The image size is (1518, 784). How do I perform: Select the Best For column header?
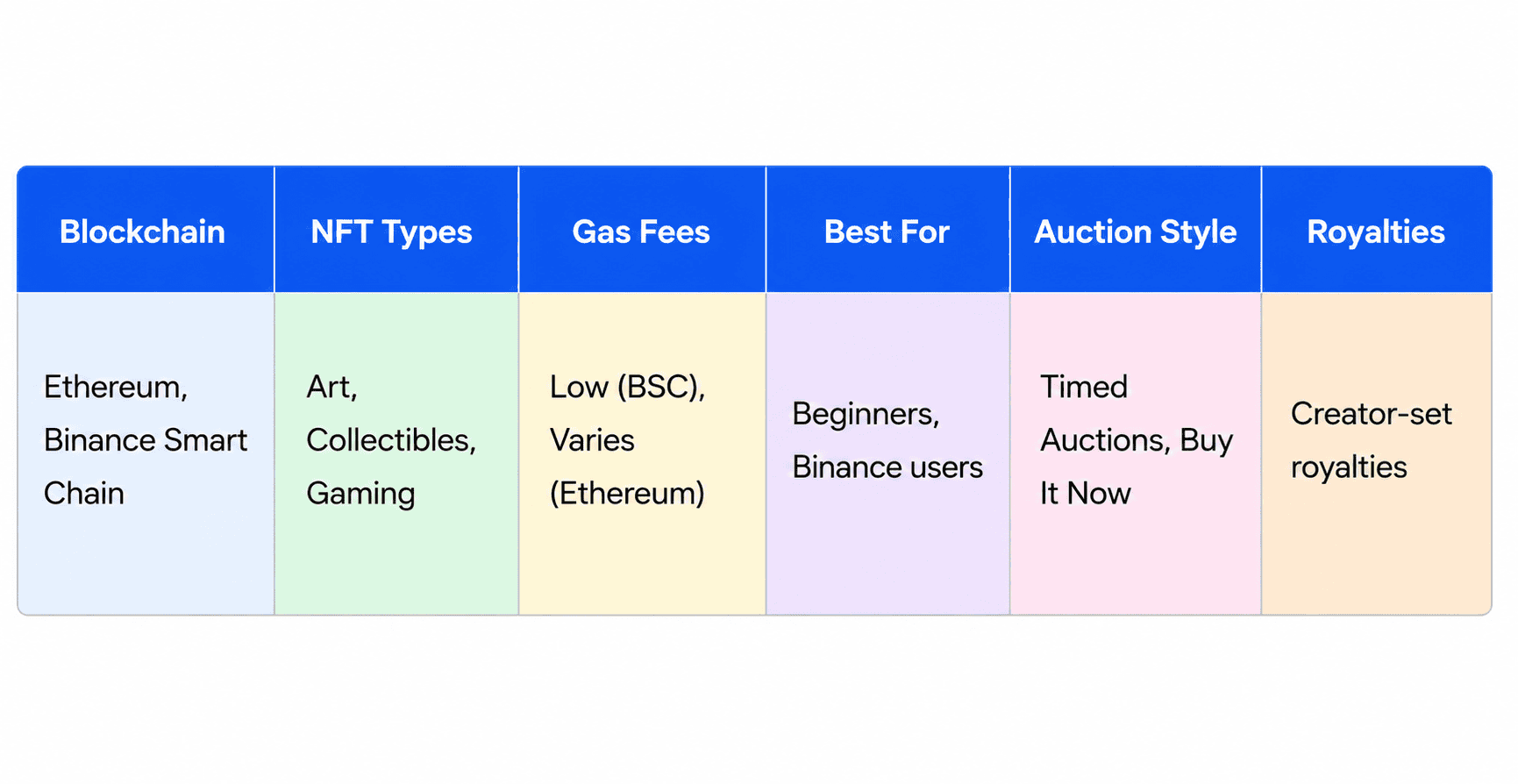coord(887,230)
